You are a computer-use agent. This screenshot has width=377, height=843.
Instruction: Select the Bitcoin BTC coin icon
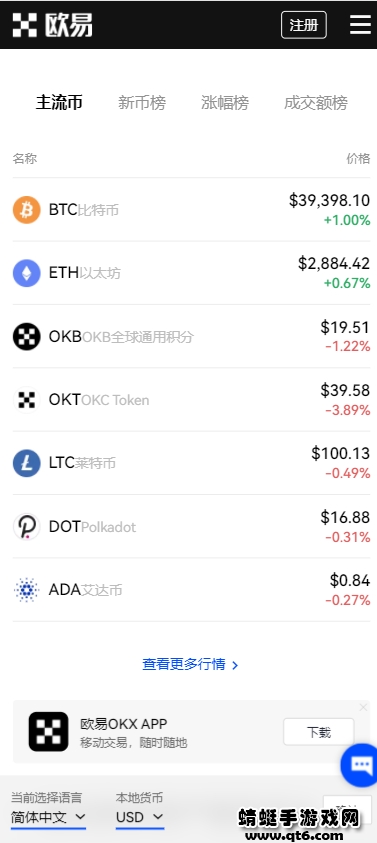click(x=26, y=210)
